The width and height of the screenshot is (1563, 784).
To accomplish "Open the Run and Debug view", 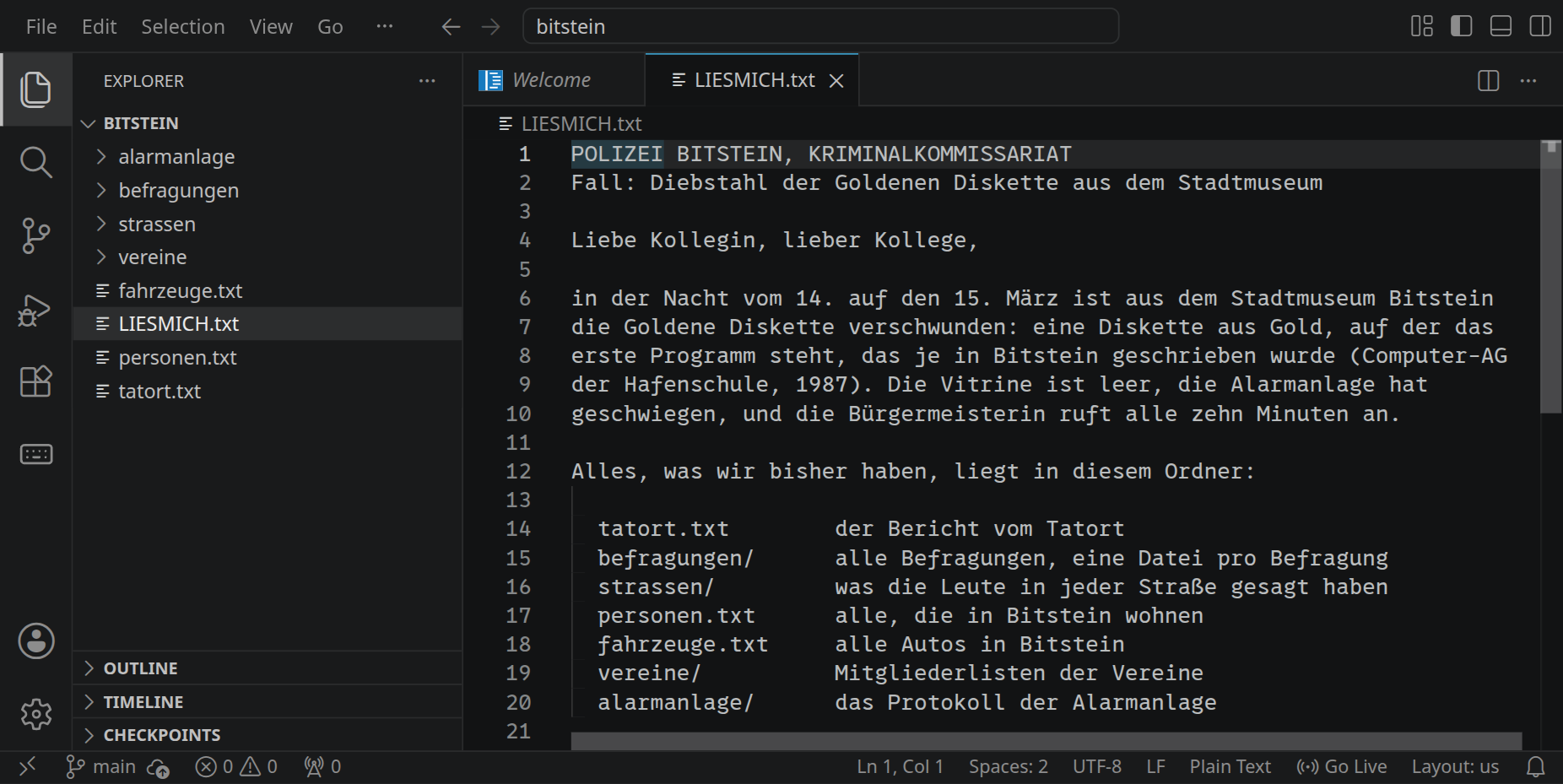I will point(35,310).
